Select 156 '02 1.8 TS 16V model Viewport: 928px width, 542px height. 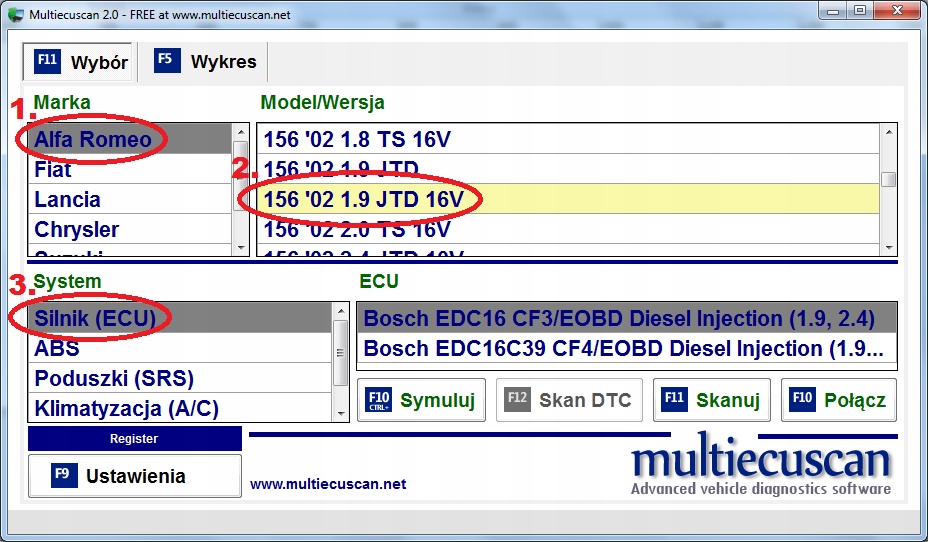click(569, 139)
